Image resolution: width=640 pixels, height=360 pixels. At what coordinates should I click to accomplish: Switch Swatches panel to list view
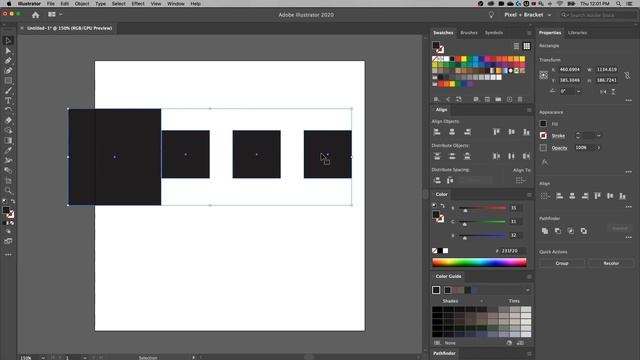click(x=516, y=46)
